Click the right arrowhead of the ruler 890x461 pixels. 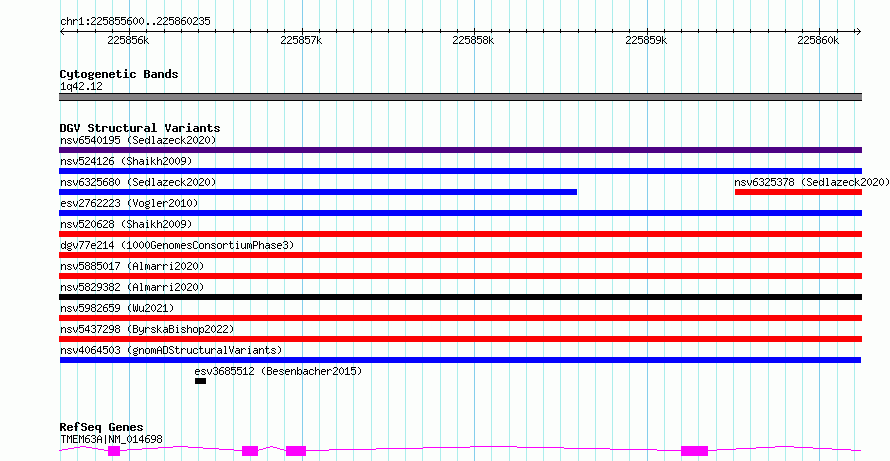tap(859, 31)
